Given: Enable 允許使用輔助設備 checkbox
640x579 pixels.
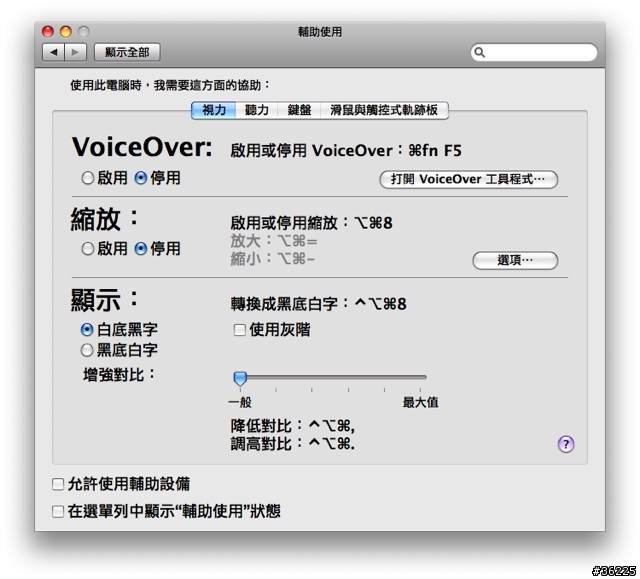Looking at the screenshot, I should coord(58,484).
